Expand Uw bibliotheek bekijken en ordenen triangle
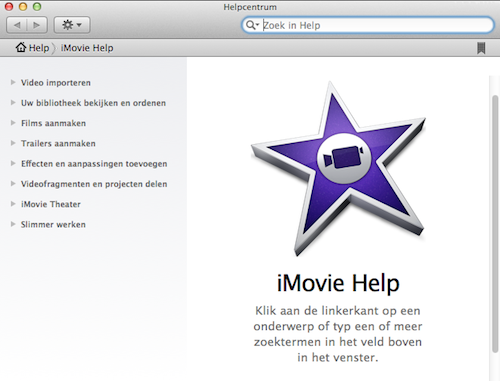This screenshot has height=381, width=500. point(13,102)
